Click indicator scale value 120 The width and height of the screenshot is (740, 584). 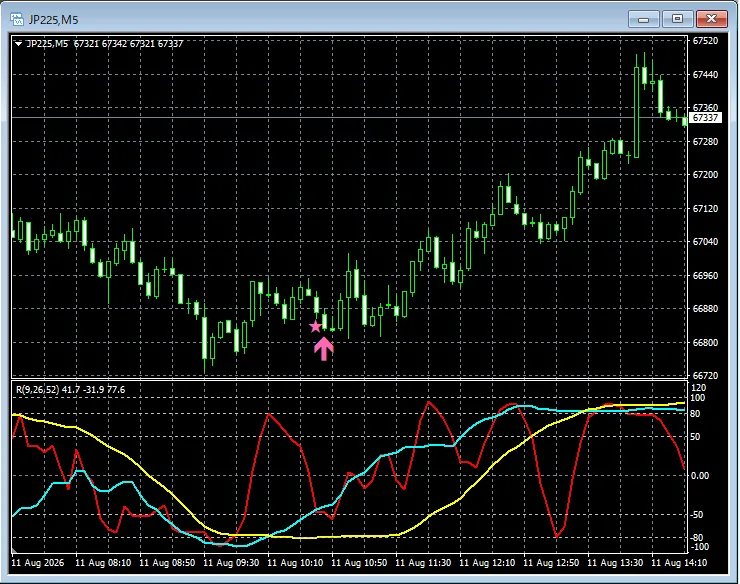click(698, 388)
